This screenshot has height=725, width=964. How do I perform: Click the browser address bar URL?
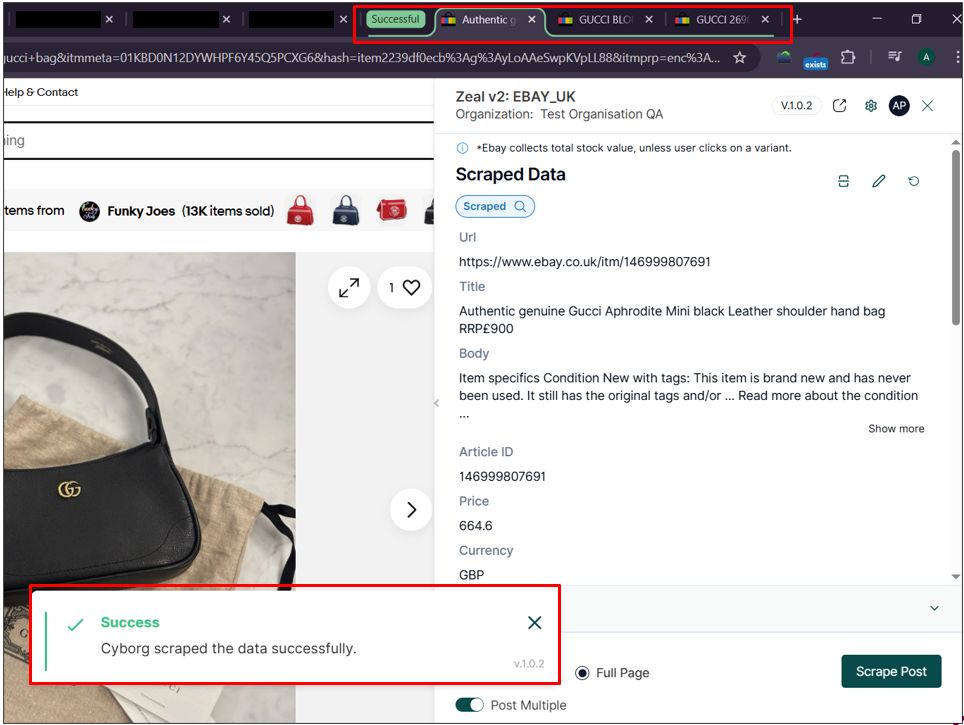click(x=362, y=58)
